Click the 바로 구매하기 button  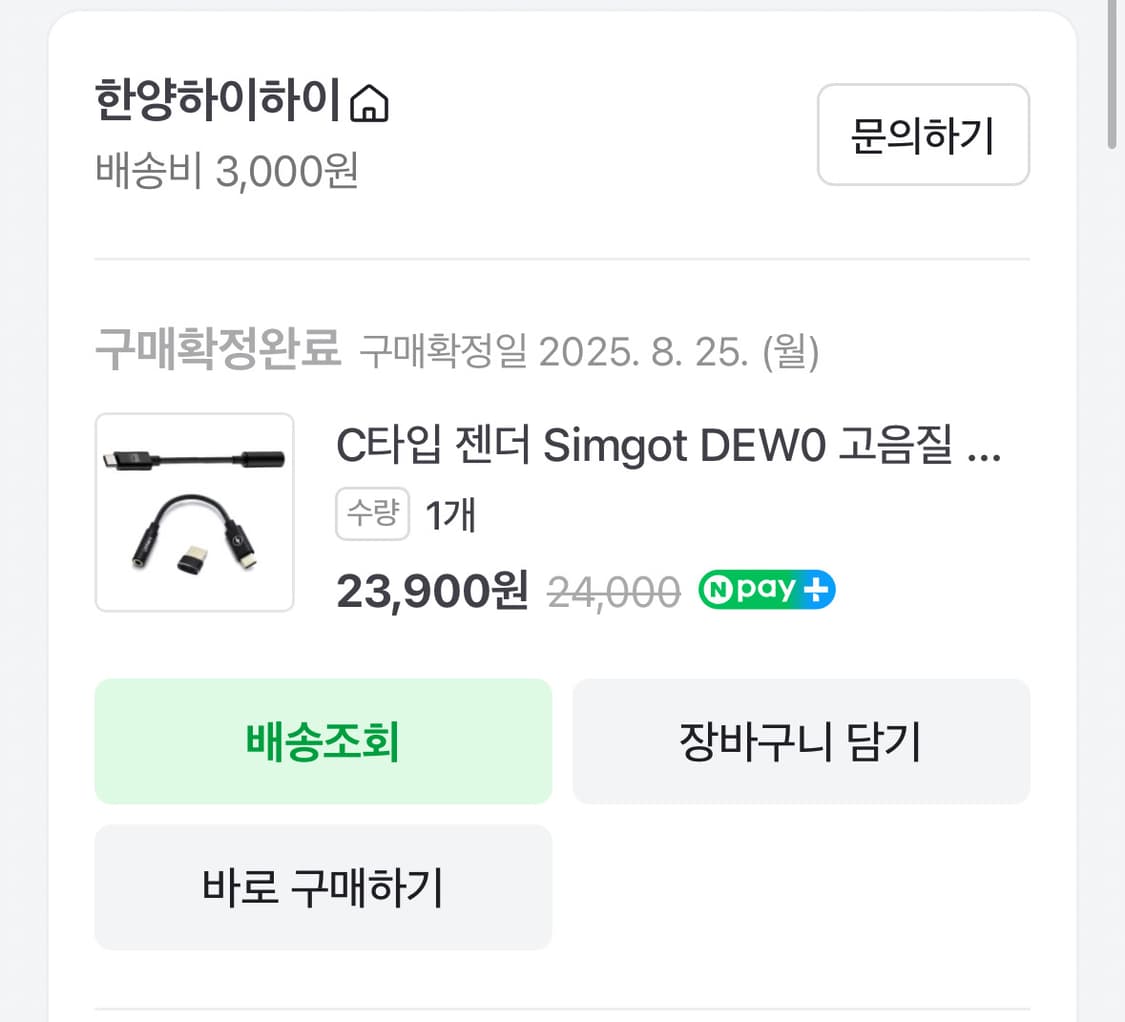(x=322, y=886)
